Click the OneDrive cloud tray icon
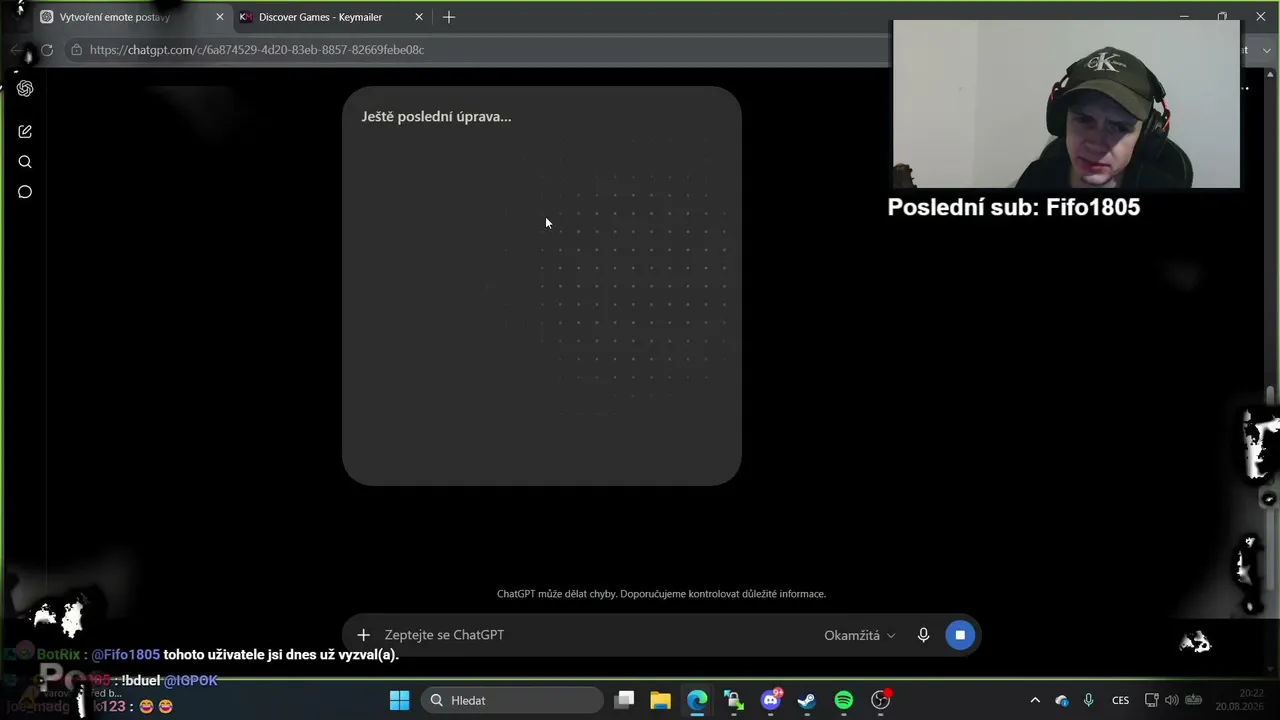This screenshot has height=720, width=1280. point(1062,700)
